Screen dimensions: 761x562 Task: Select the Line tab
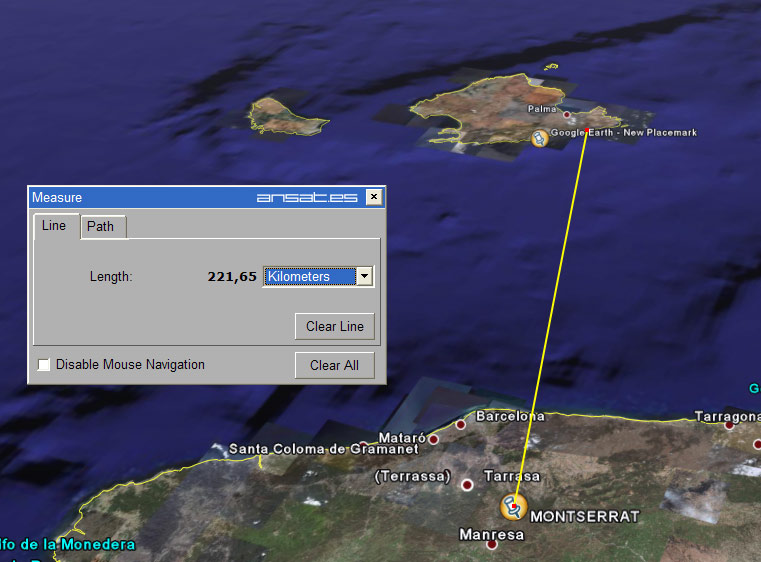tap(54, 226)
